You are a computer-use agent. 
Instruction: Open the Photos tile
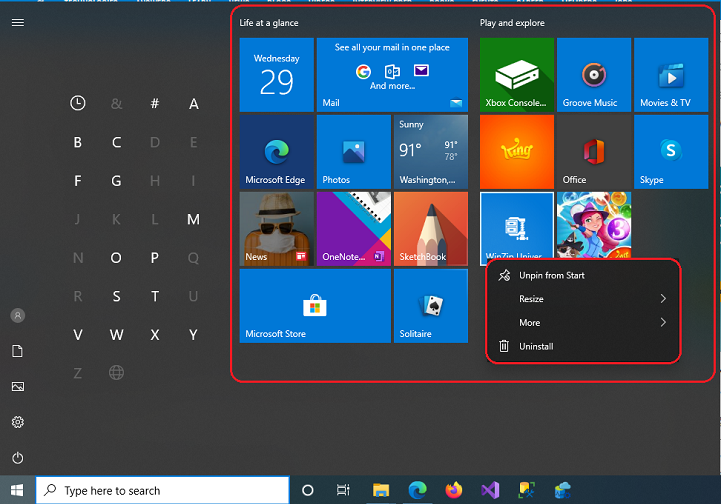(x=354, y=152)
